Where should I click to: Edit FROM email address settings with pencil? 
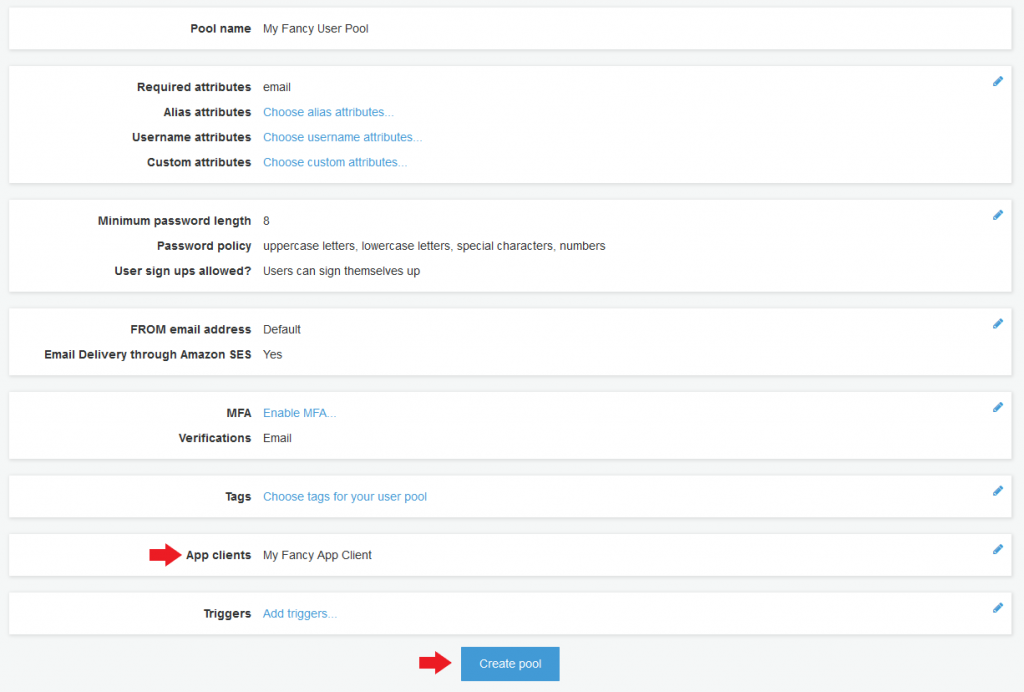pyautogui.click(x=997, y=323)
